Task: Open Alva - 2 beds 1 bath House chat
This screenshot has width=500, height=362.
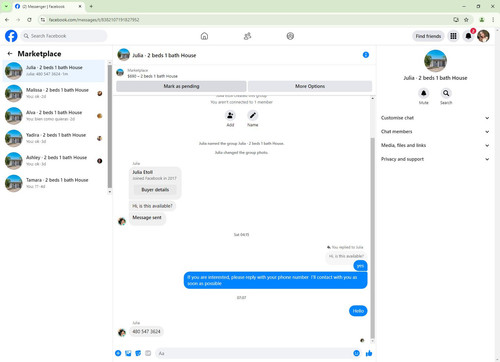Action: (x=54, y=116)
